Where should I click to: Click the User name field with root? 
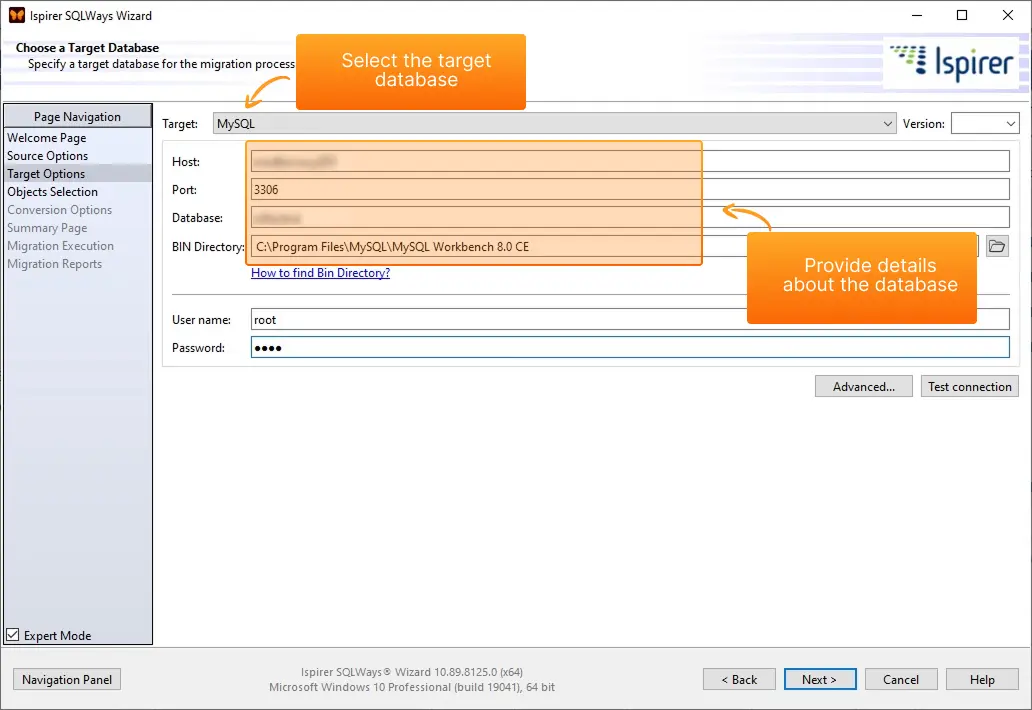click(x=630, y=319)
